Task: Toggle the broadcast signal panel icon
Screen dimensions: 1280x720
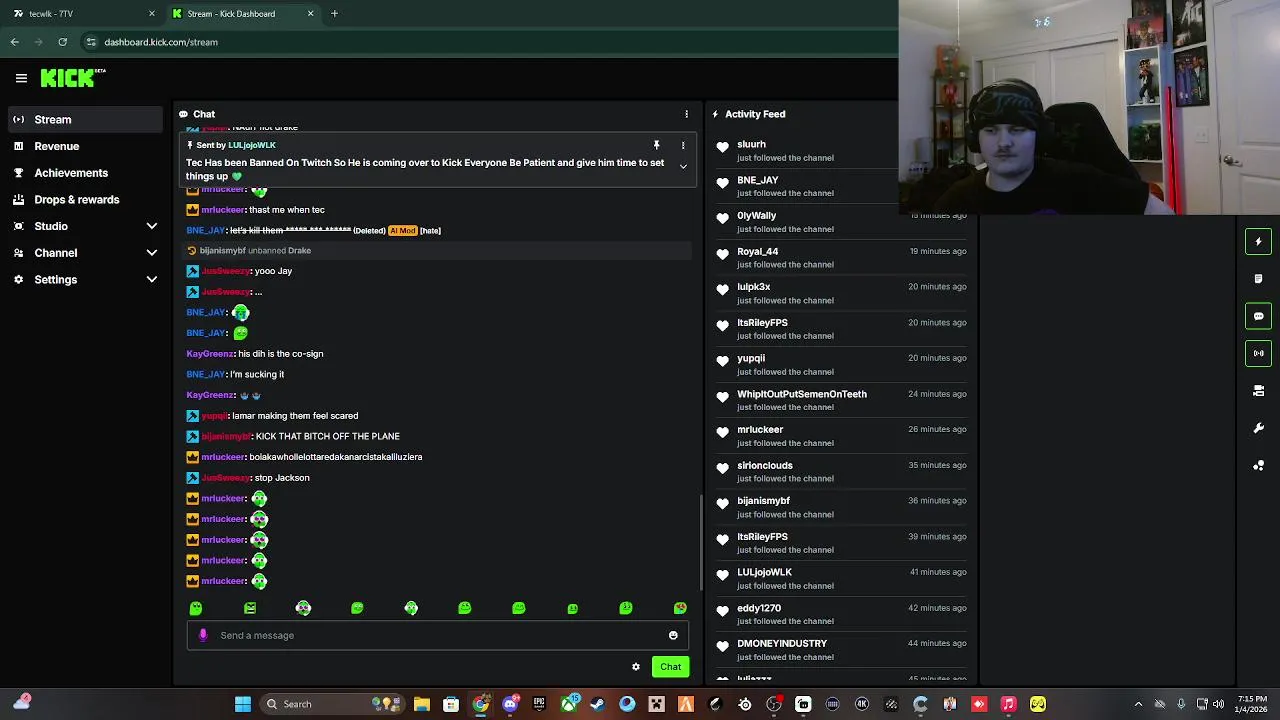Action: 1258,353
